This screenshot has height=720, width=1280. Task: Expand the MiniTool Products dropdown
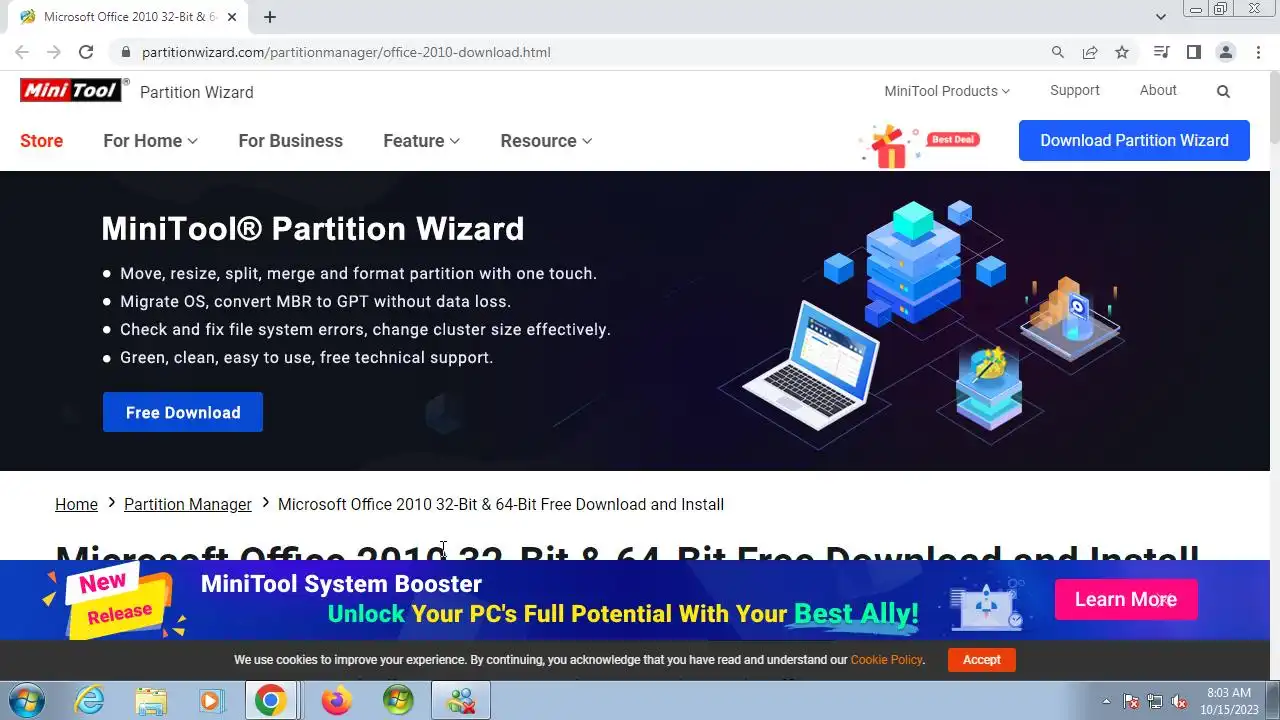[947, 91]
